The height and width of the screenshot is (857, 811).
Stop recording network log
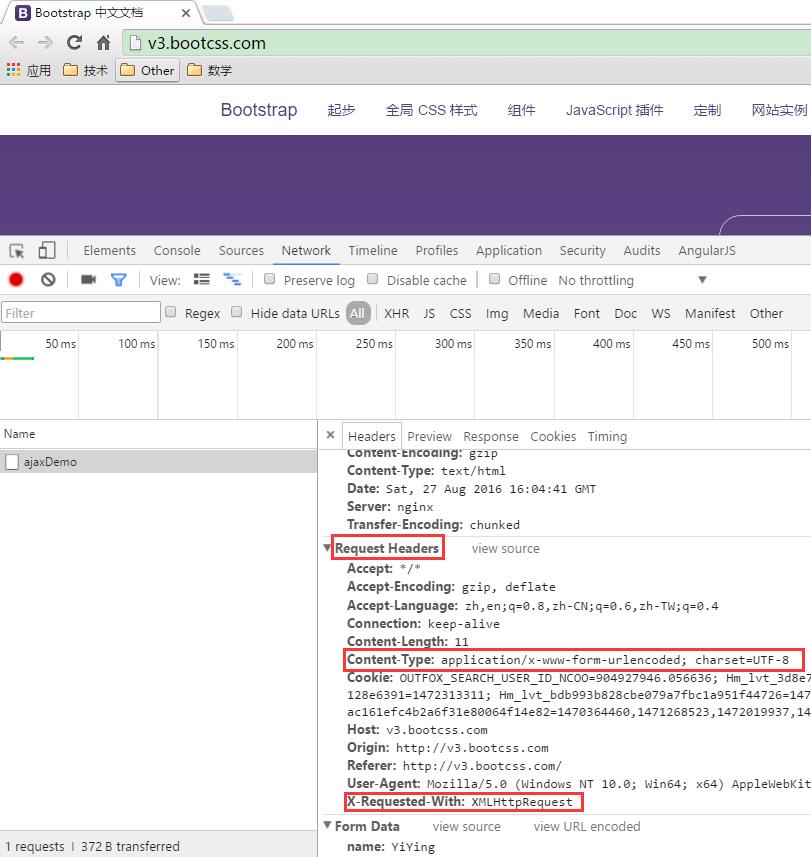click(16, 280)
